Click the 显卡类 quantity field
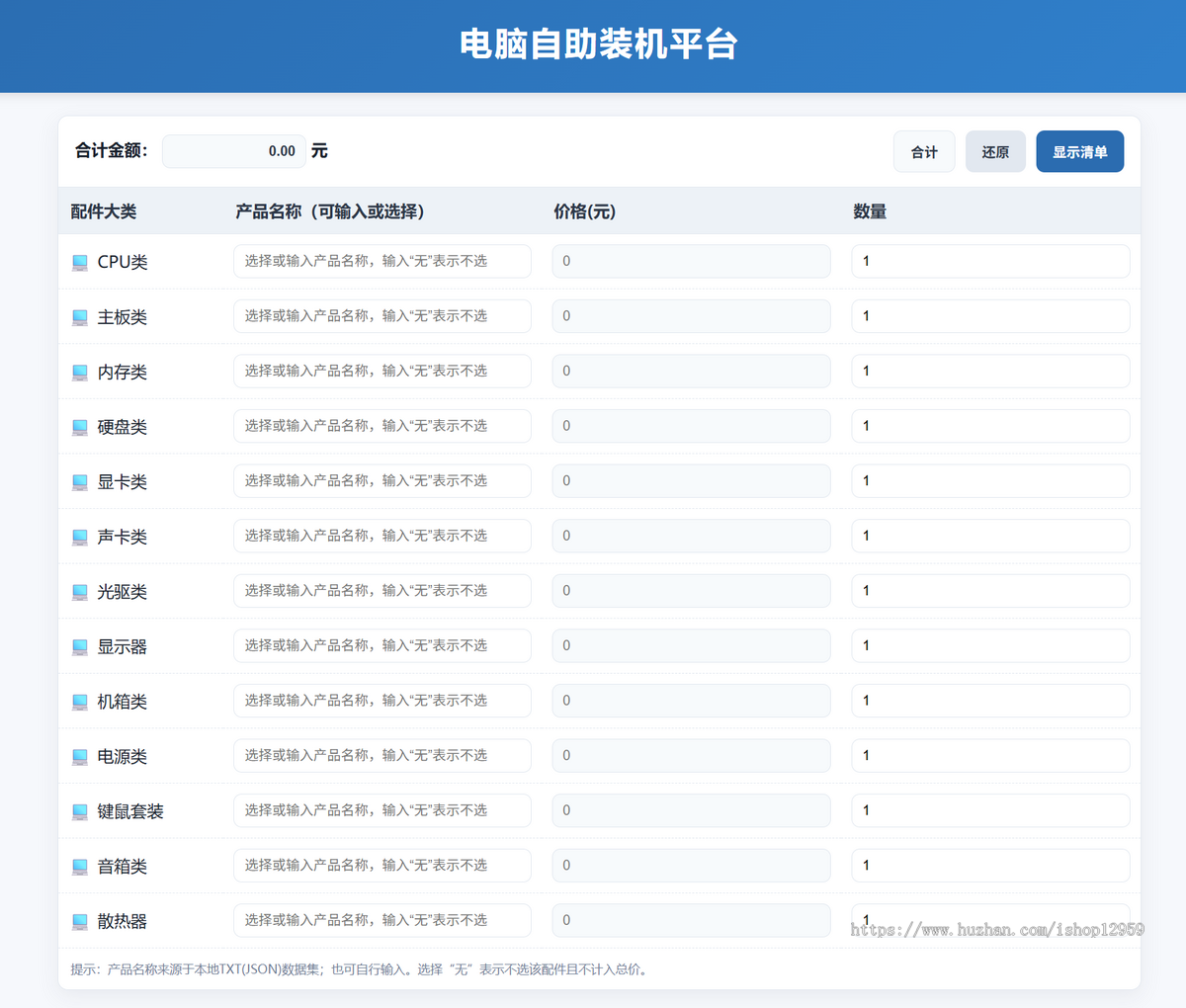The height and width of the screenshot is (1008, 1186). click(x=990, y=480)
